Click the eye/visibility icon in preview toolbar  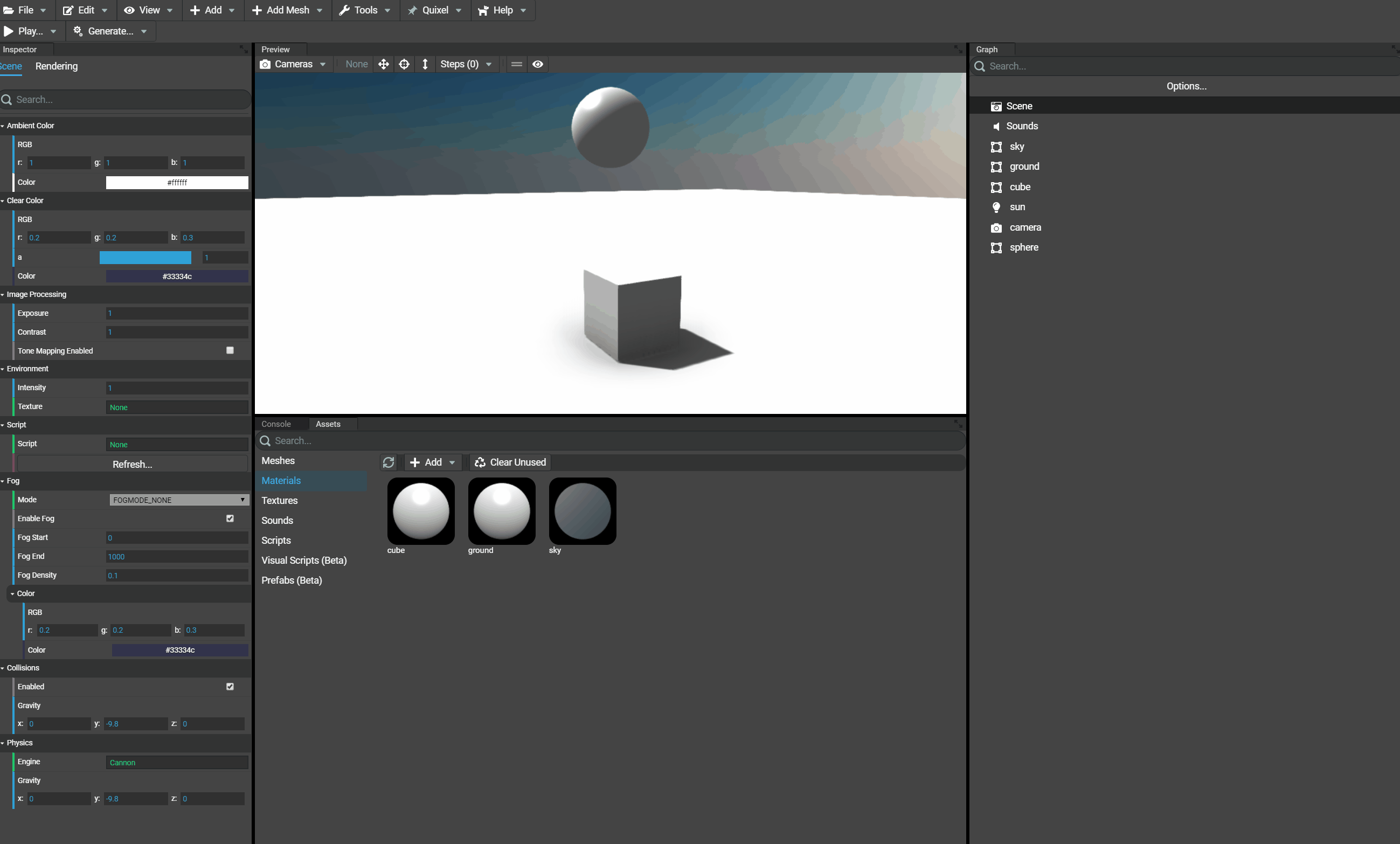(537, 64)
